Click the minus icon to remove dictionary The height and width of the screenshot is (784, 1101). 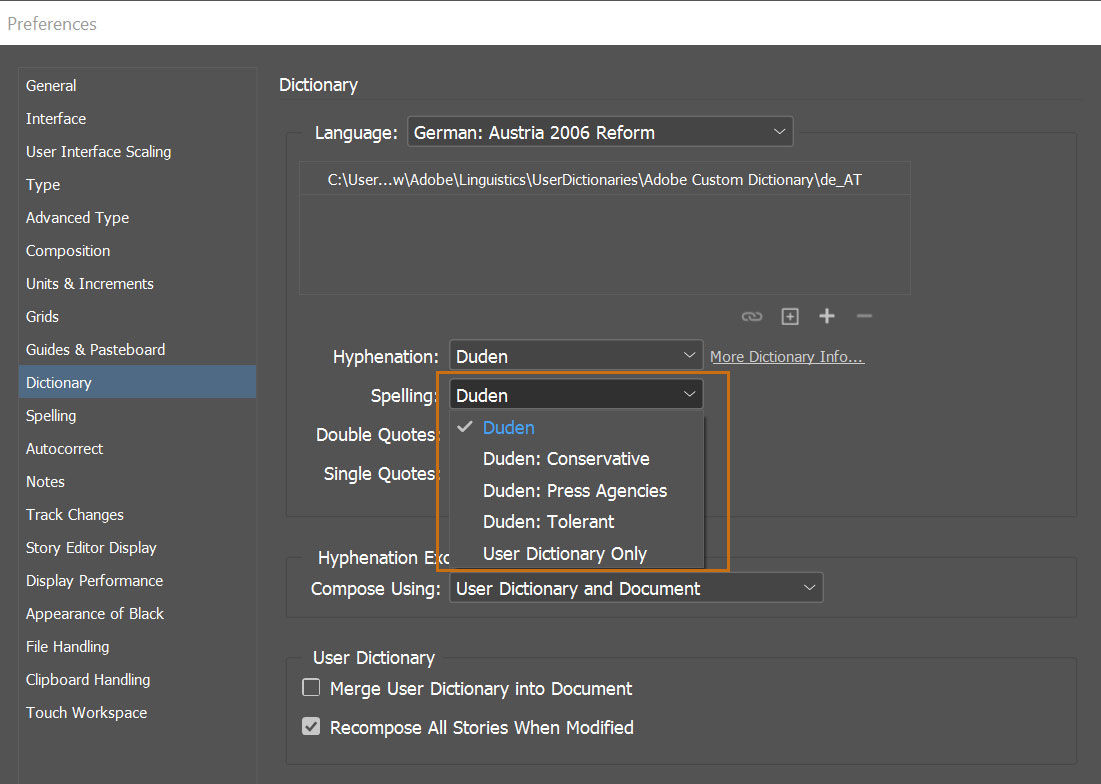[865, 316]
